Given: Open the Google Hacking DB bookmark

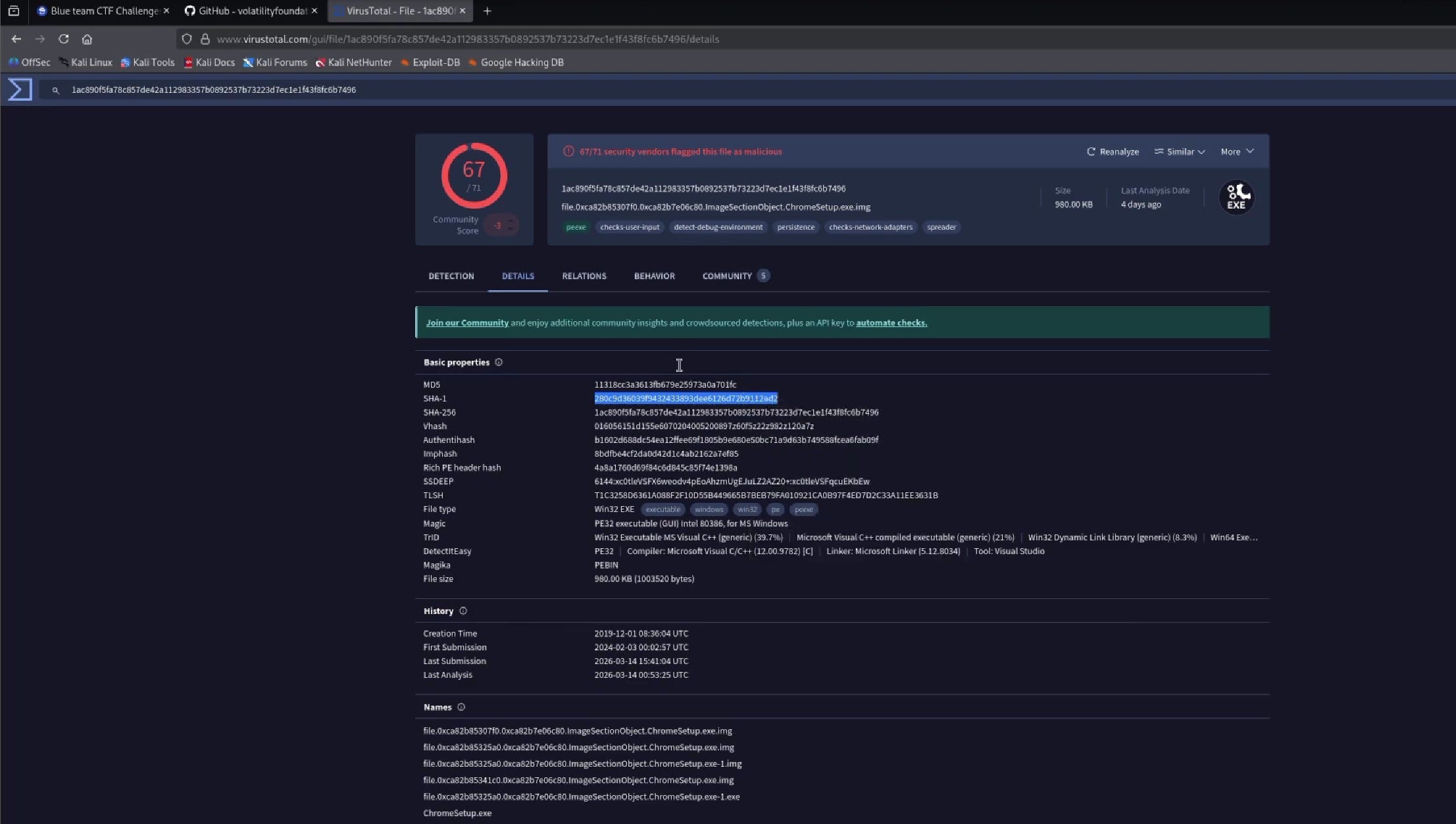Looking at the screenshot, I should tap(516, 63).
